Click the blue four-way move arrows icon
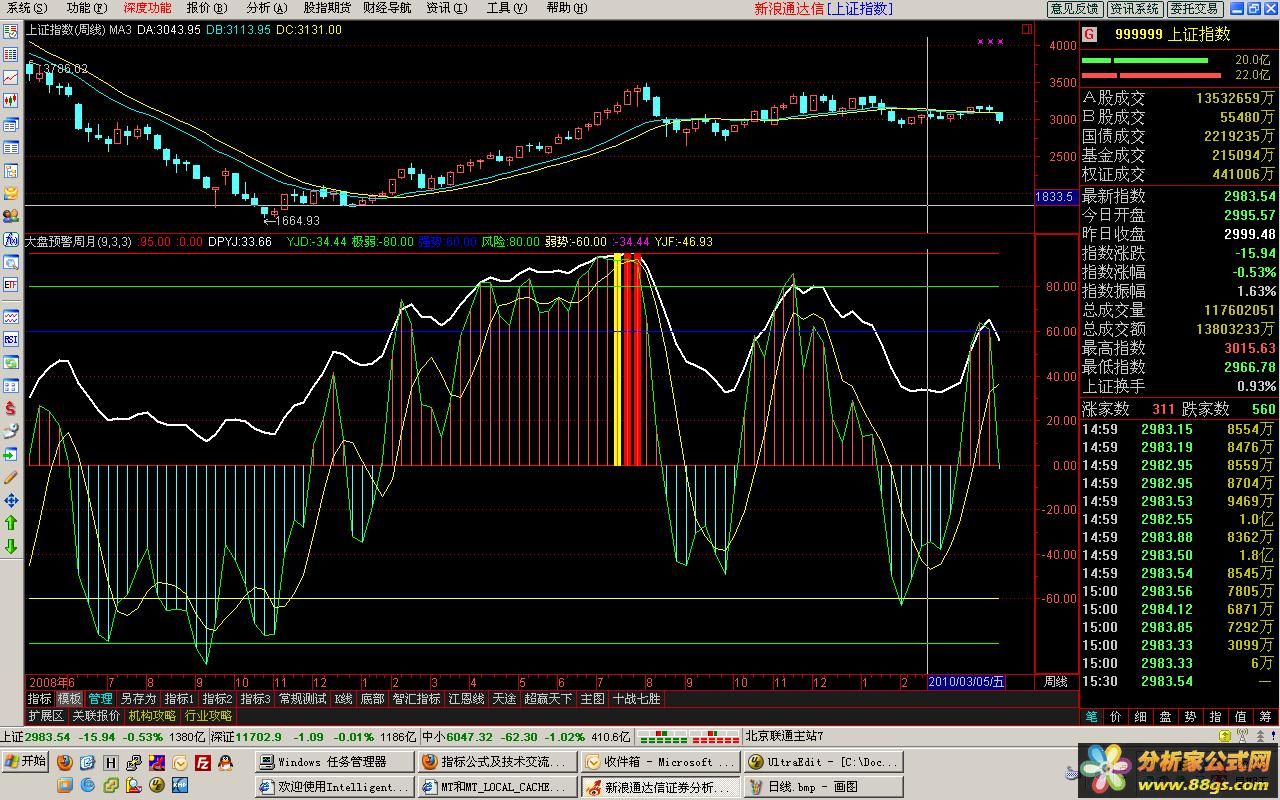 coord(11,500)
